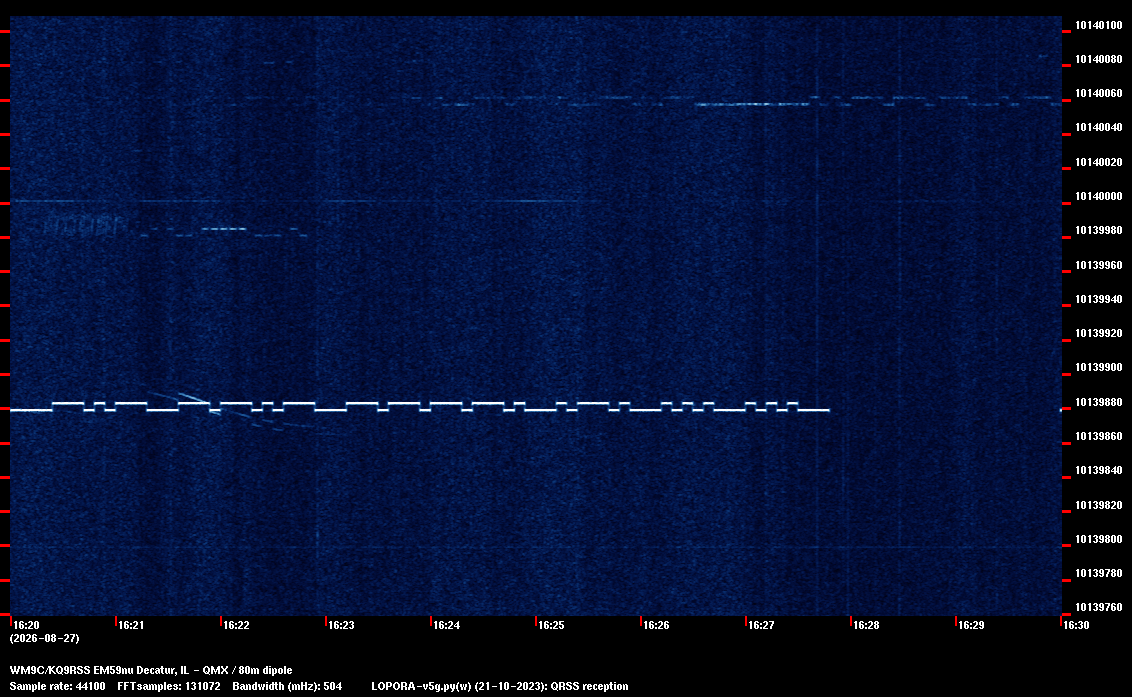
Task: Click the 10139920 frequency label
Action: tap(1098, 333)
